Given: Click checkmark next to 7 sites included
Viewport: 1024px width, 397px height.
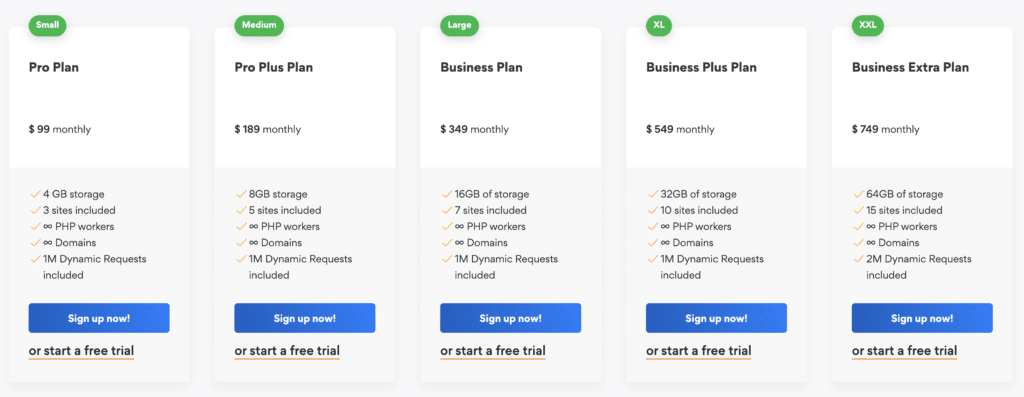Looking at the screenshot, I should tap(447, 210).
